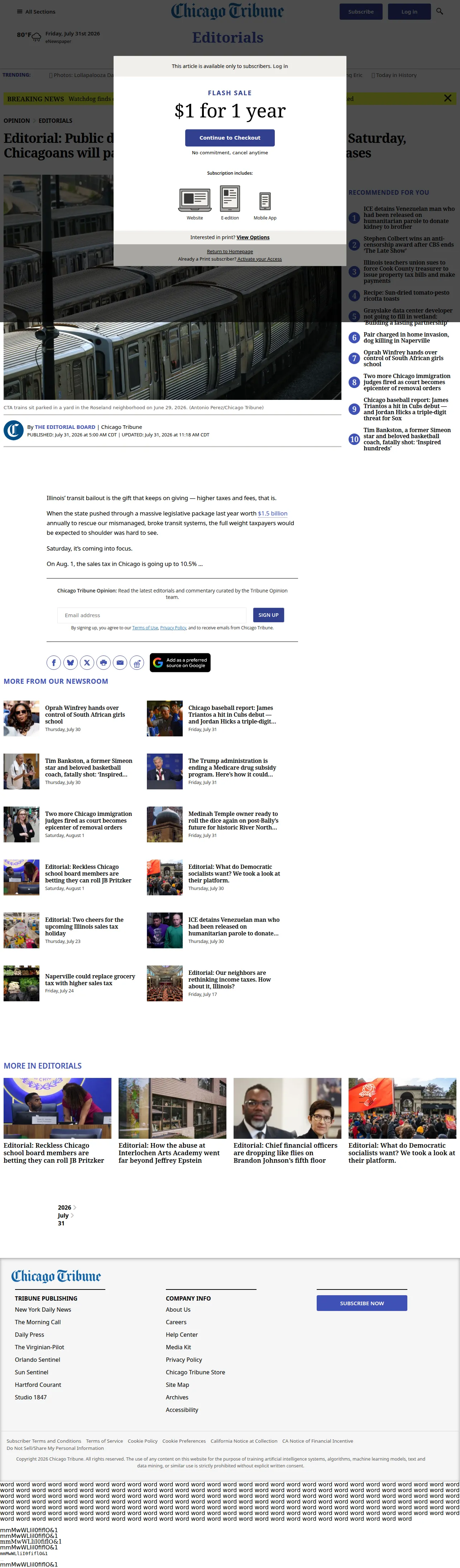Open recommended story: Recipe Sun-dried tomato-pesto ricotta toasts

pos(406,295)
